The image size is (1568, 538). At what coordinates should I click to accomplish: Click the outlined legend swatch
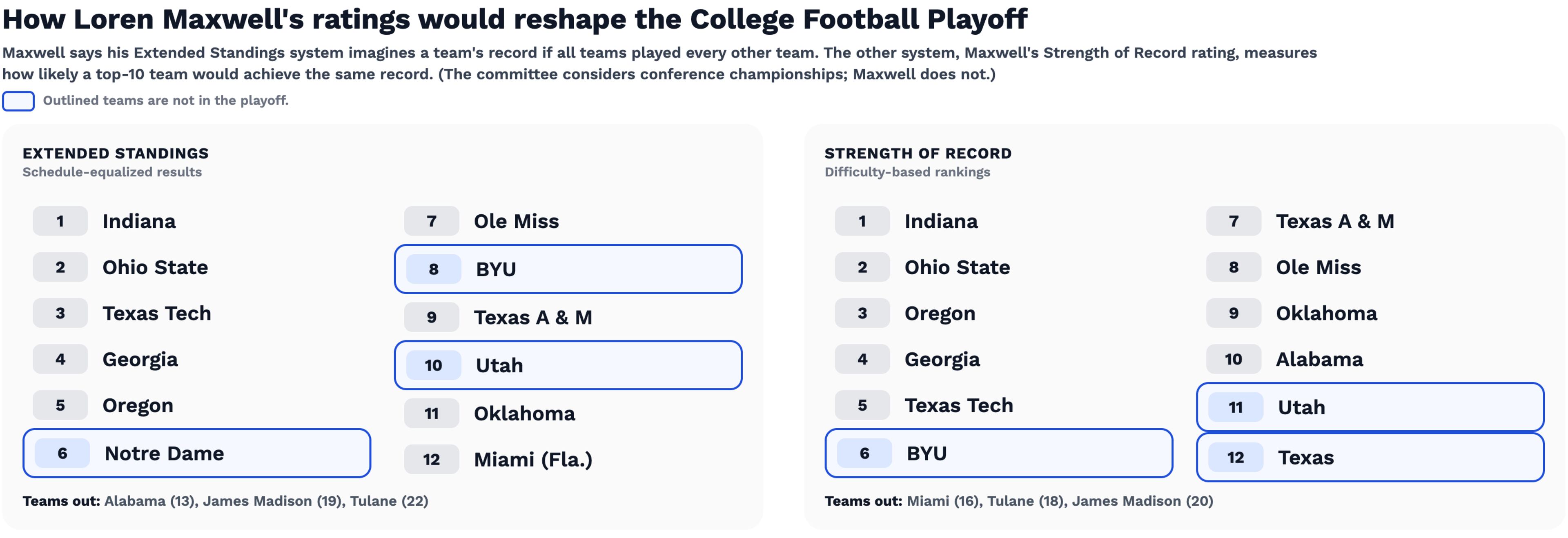[18, 101]
